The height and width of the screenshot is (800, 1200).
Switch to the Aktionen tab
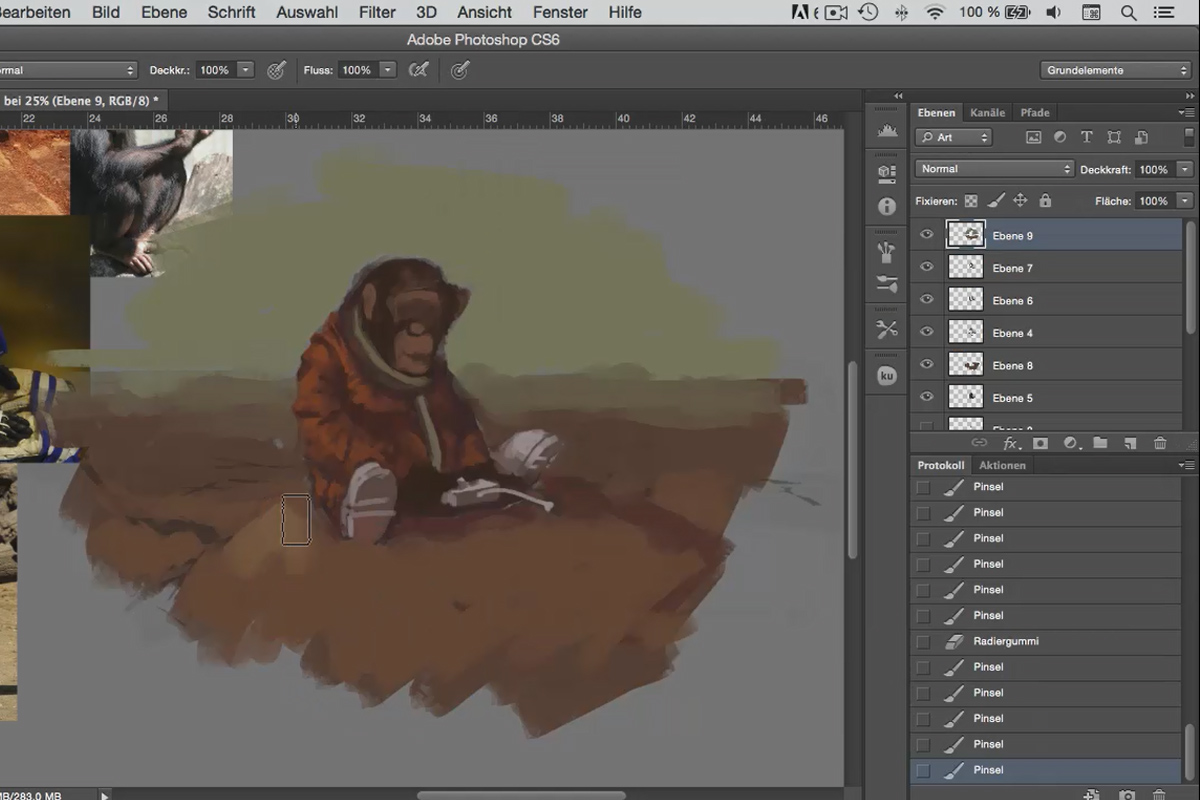click(1002, 466)
